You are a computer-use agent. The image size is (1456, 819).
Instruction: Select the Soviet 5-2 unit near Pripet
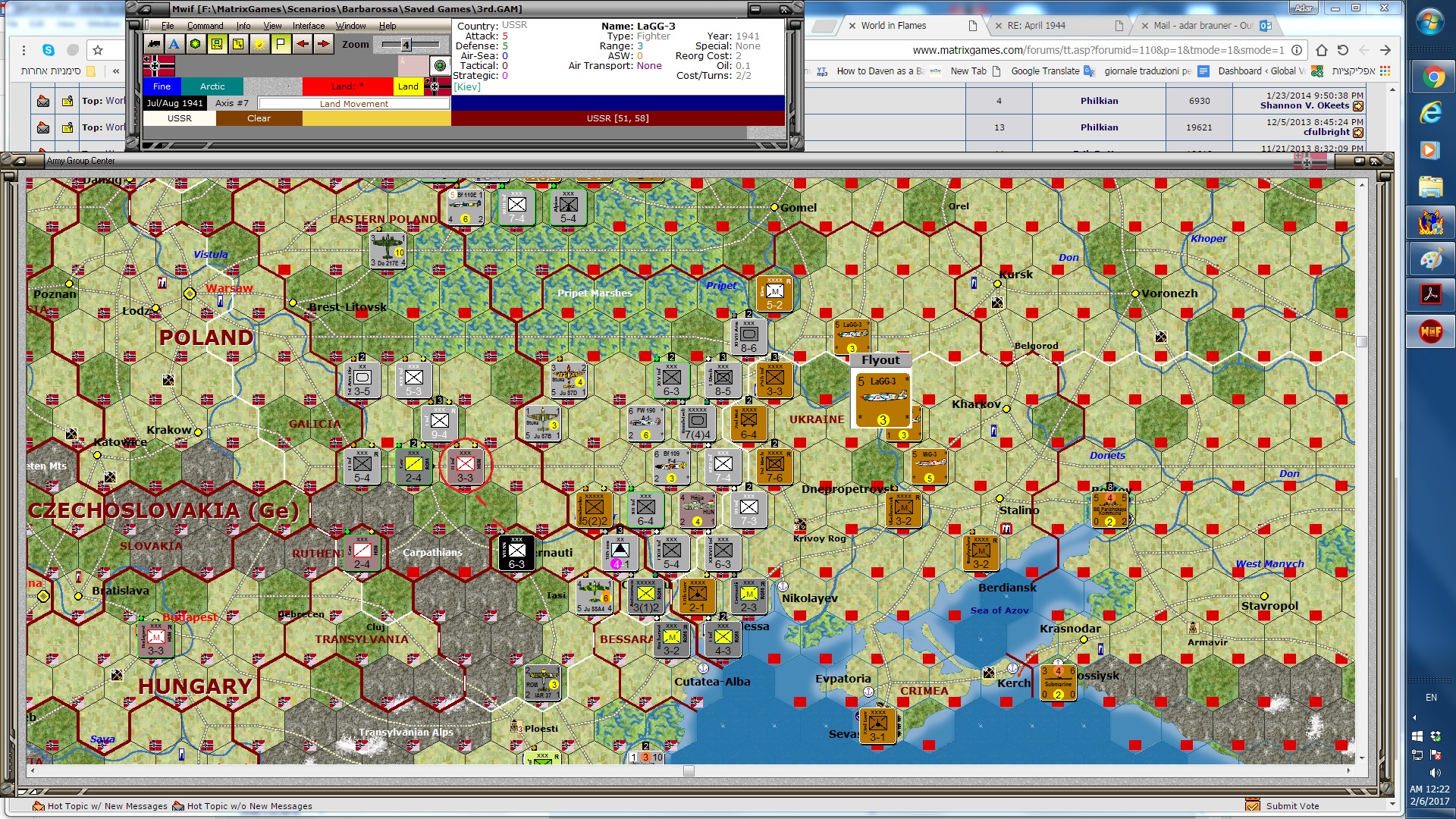coord(774,294)
